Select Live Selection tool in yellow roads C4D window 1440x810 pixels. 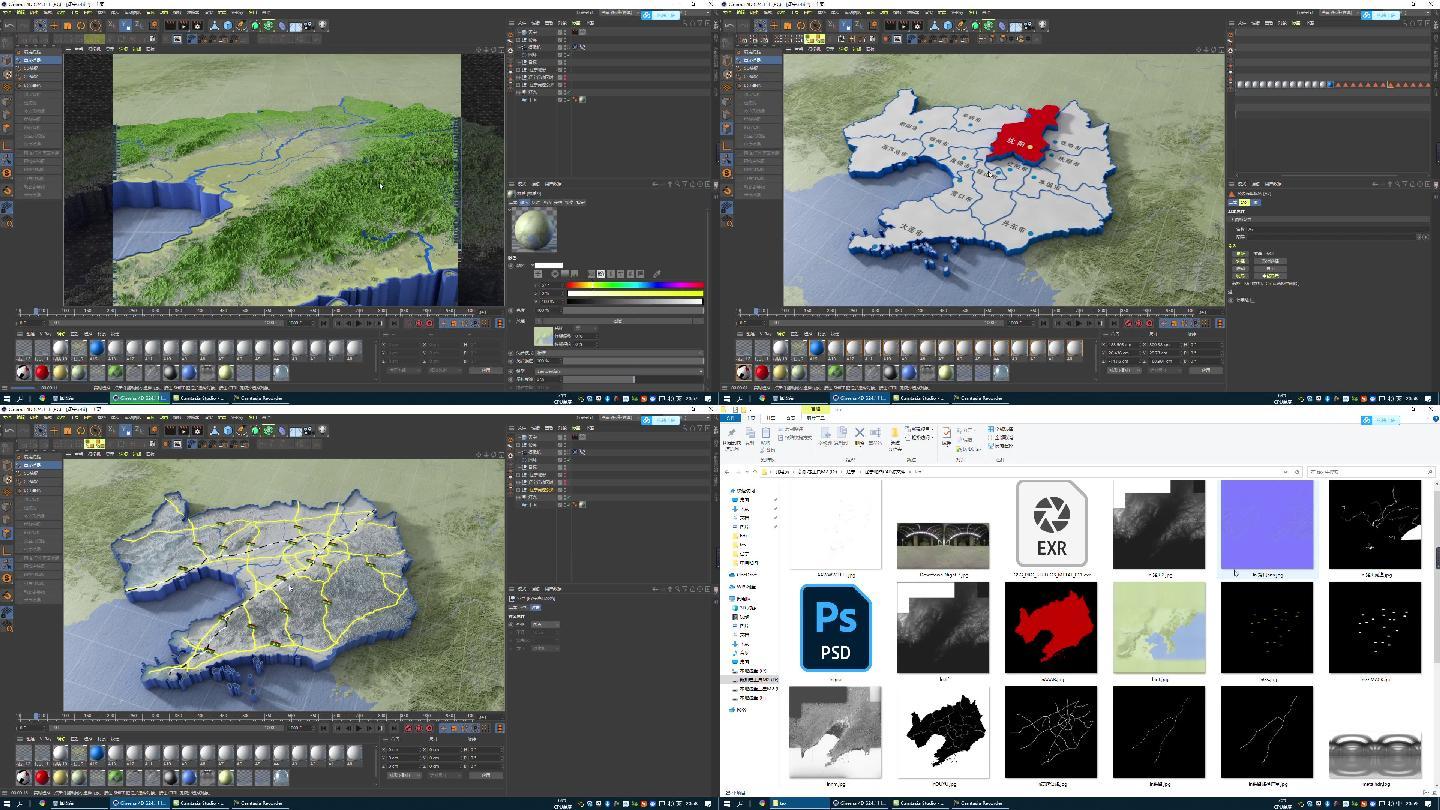(40, 430)
